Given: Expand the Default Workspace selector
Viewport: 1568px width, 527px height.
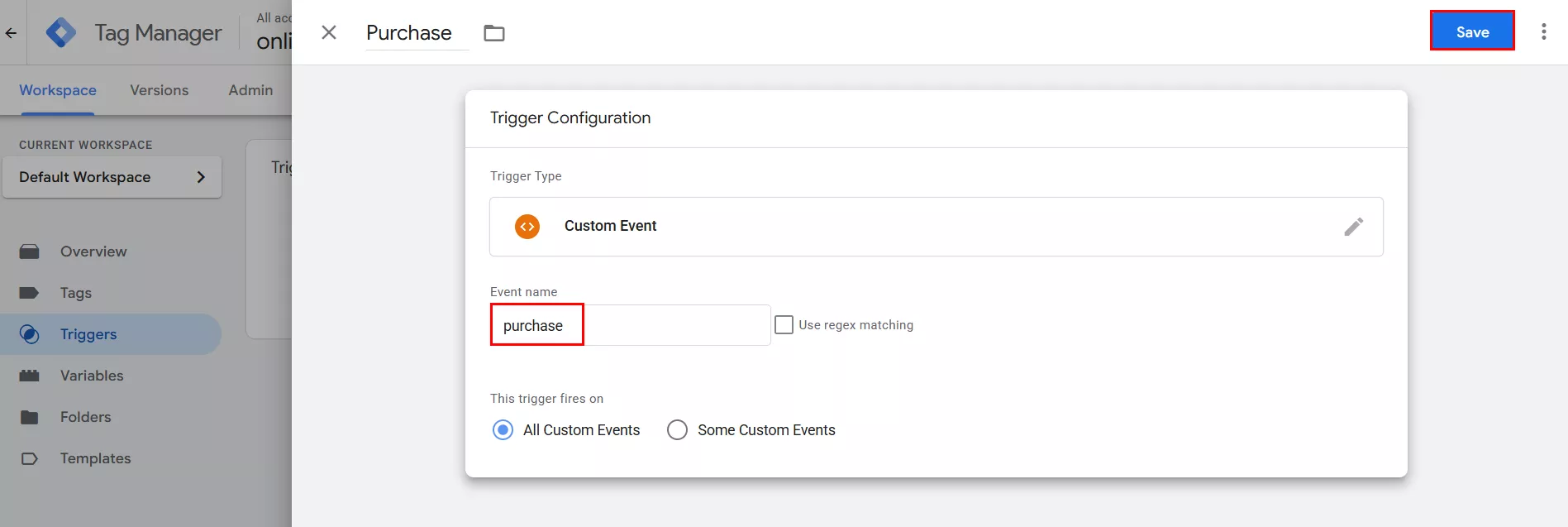Looking at the screenshot, I should pos(112,177).
